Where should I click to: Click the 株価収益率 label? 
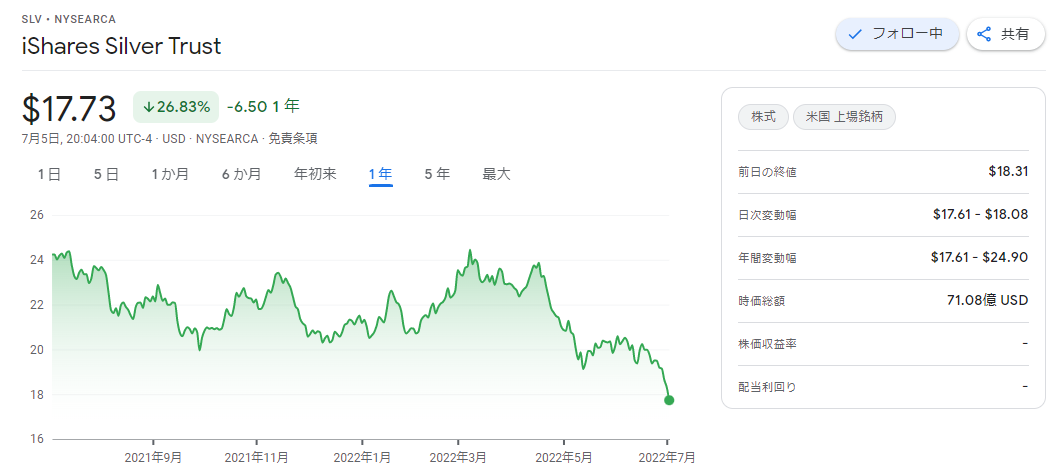767,344
